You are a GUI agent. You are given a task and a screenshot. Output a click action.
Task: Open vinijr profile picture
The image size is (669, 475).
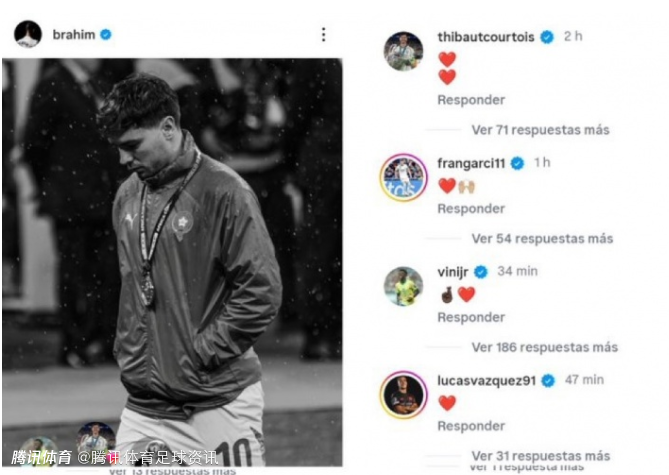403,286
